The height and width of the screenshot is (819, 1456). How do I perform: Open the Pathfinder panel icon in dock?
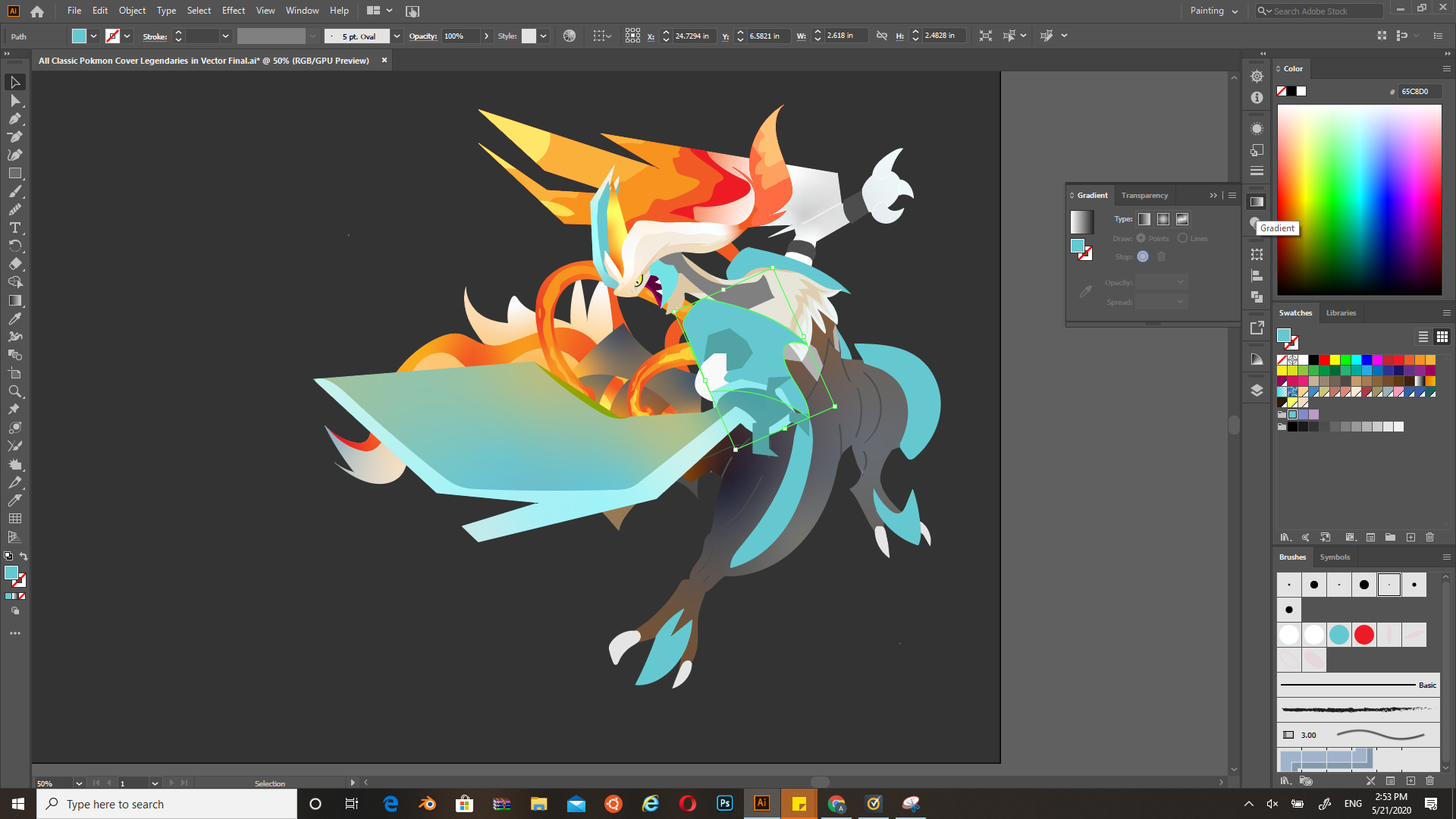pyautogui.click(x=1257, y=297)
